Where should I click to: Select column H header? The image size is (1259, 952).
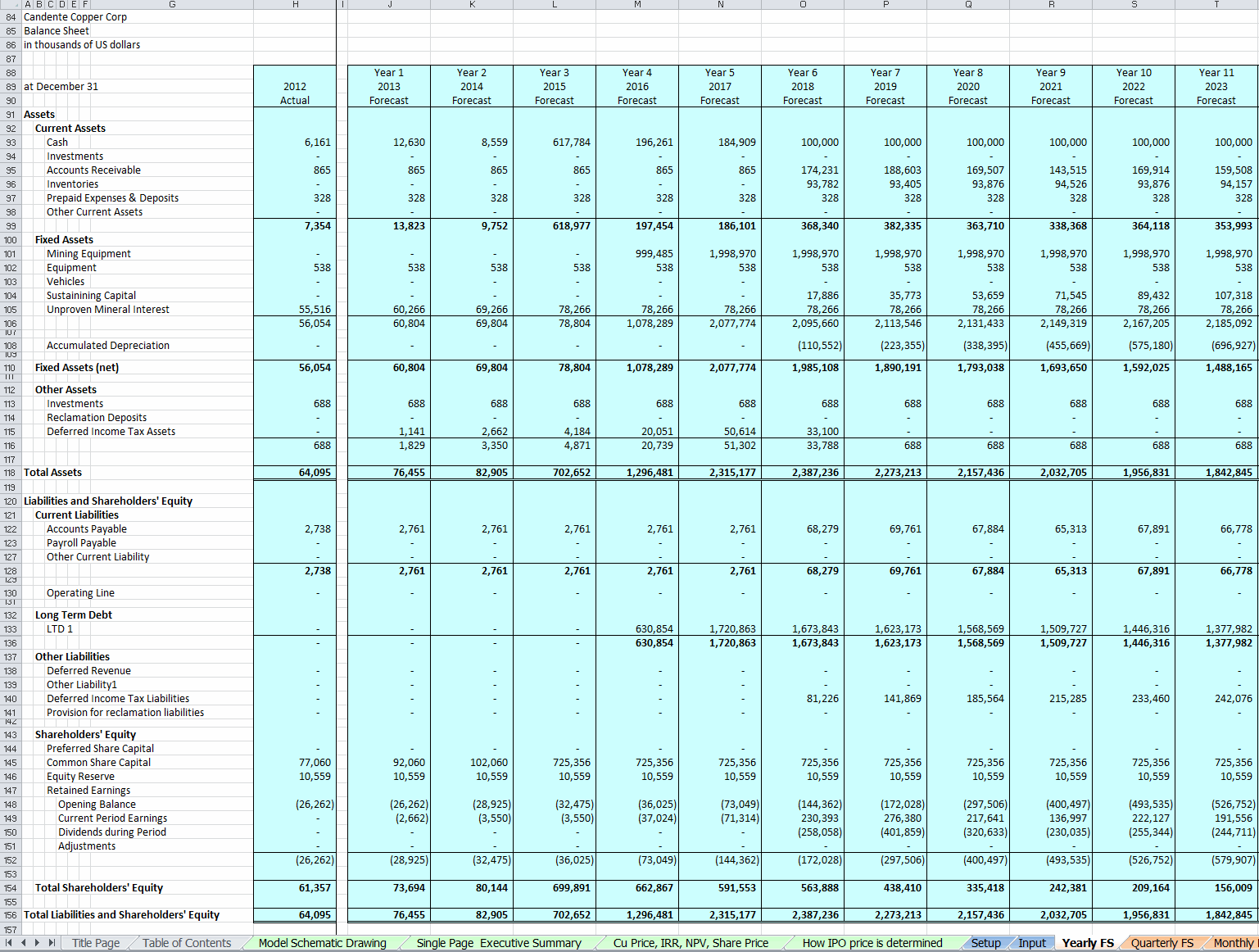pos(295,5)
